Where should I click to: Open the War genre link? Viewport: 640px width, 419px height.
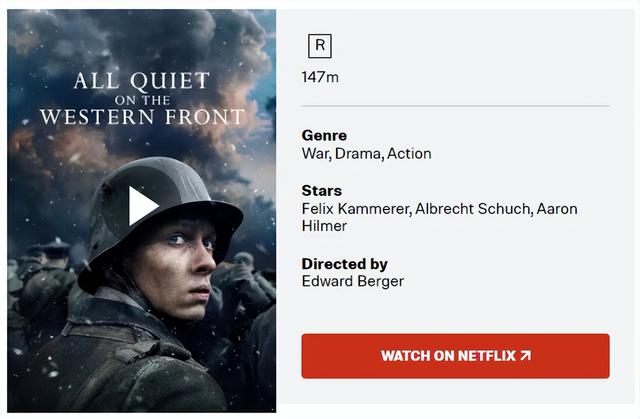click(x=316, y=154)
